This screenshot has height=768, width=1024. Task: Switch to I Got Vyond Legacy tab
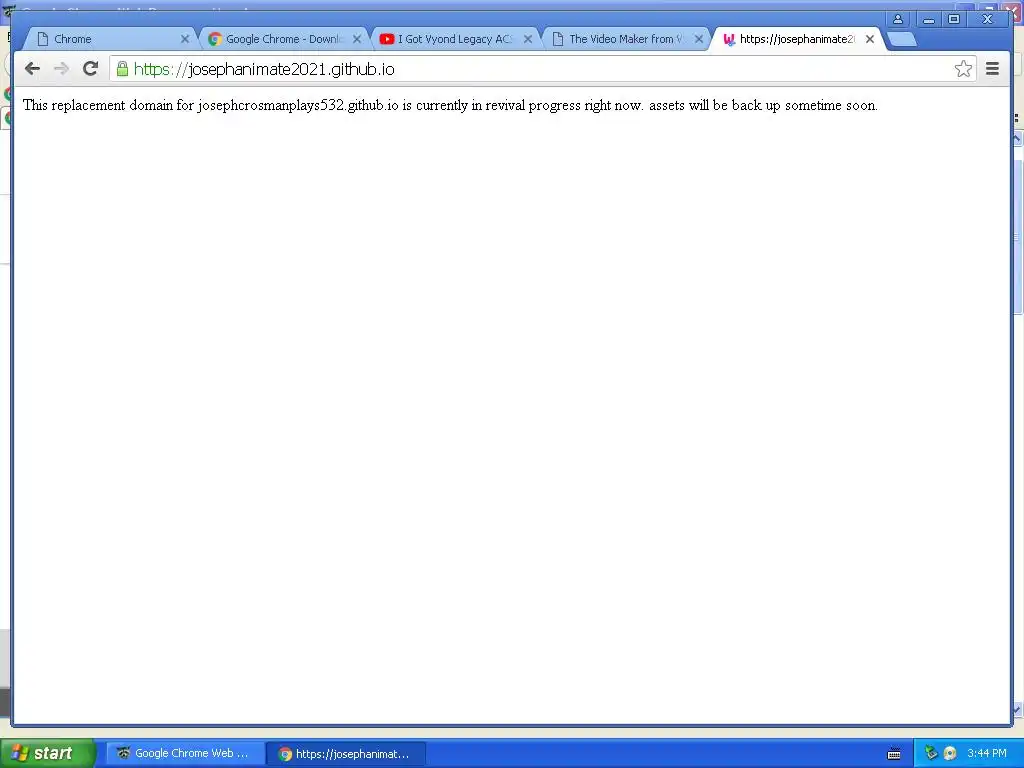click(455, 39)
